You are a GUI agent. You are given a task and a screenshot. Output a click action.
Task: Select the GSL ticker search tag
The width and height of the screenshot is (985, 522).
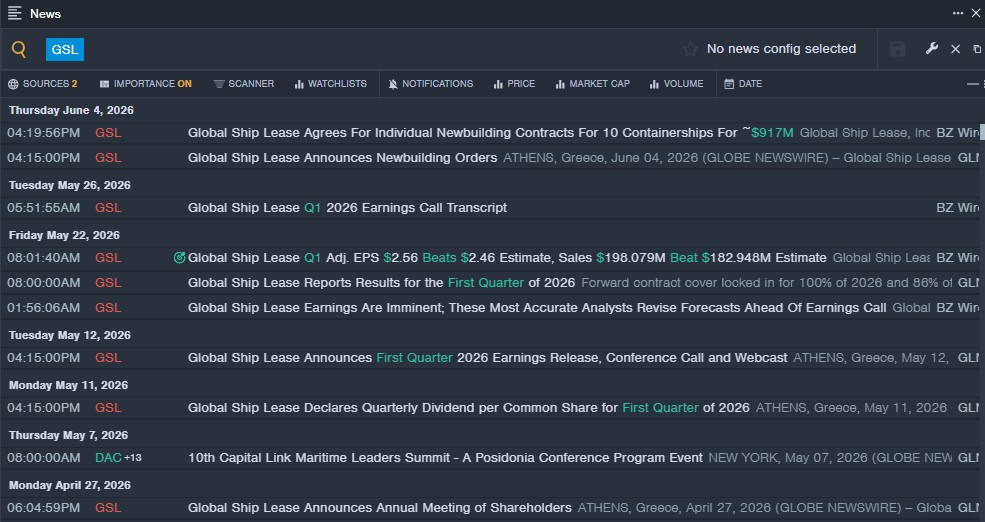click(x=65, y=50)
